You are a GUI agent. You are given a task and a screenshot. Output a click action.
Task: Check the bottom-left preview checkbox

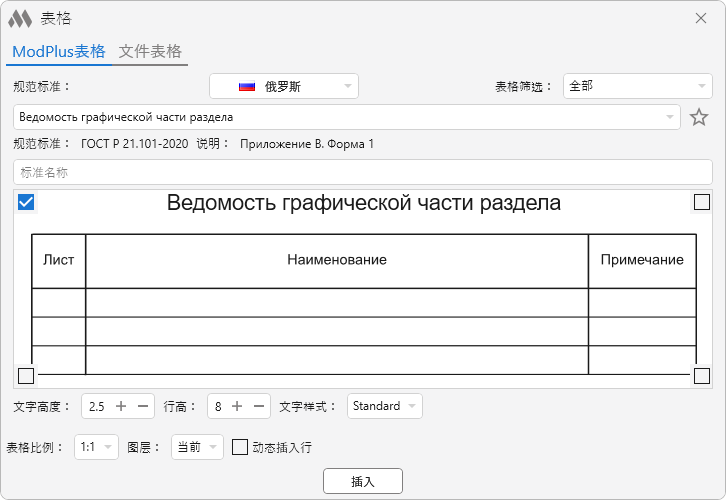click(26, 376)
